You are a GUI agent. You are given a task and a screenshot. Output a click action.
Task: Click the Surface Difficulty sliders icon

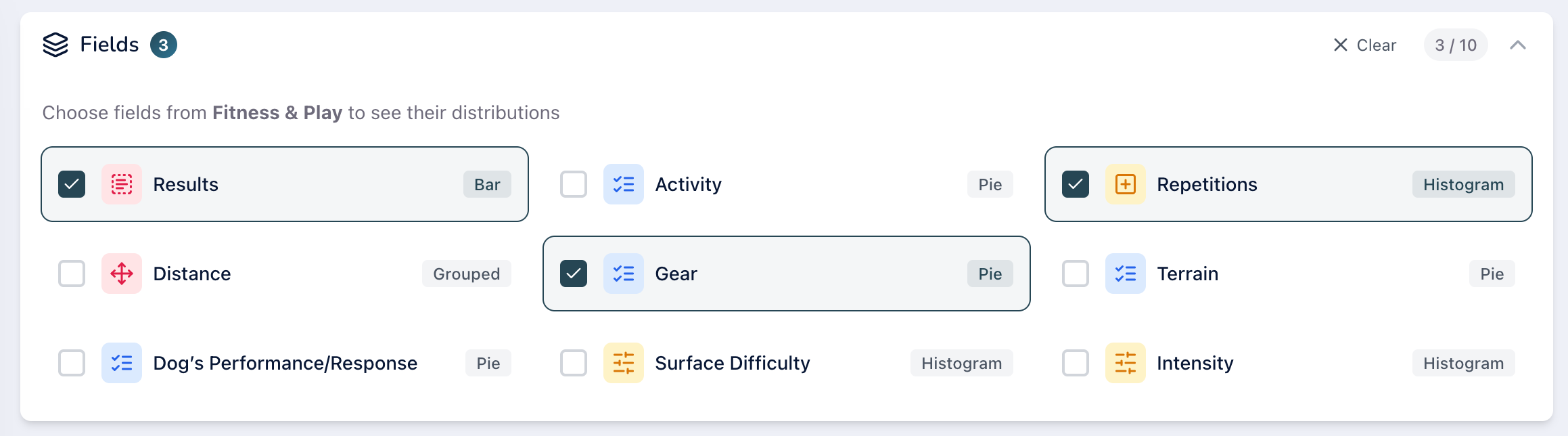(x=624, y=363)
